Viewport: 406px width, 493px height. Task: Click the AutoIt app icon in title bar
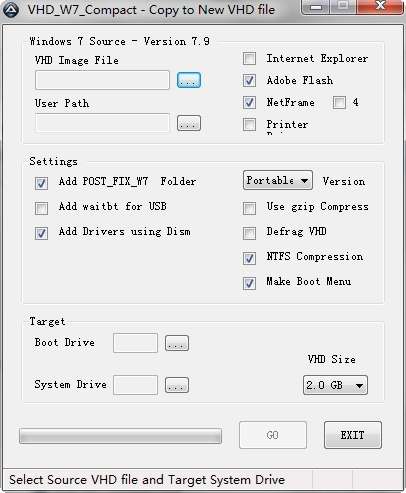click(x=11, y=10)
